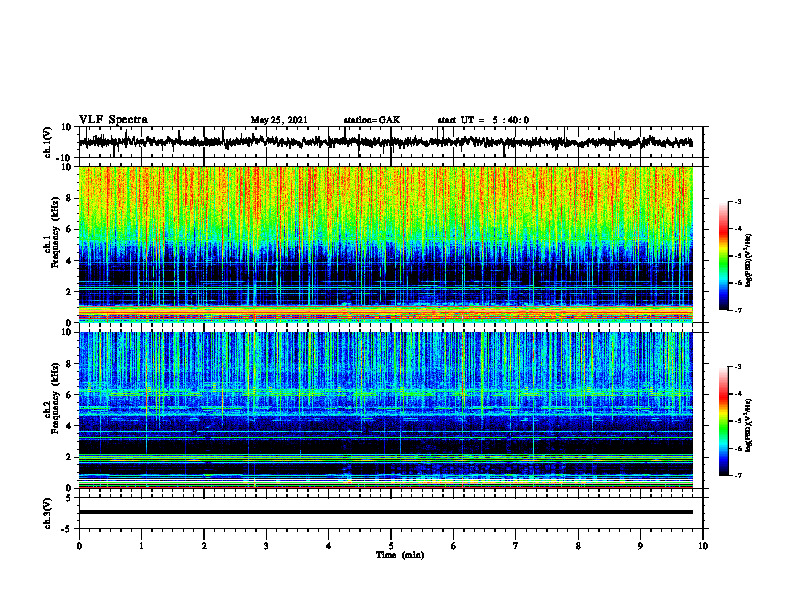Click the -7 label on ch.1 colorbar
This screenshot has width=792, height=612.
(x=738, y=310)
